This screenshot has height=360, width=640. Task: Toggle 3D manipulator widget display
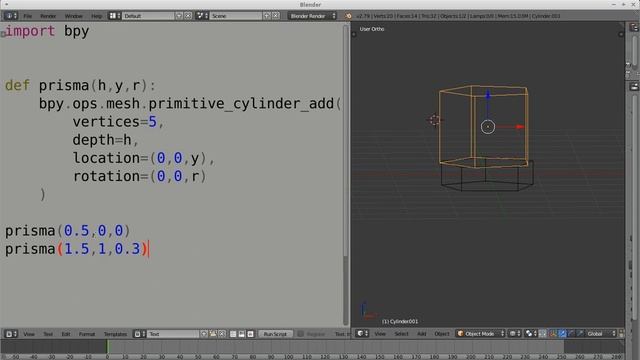(x=553, y=333)
